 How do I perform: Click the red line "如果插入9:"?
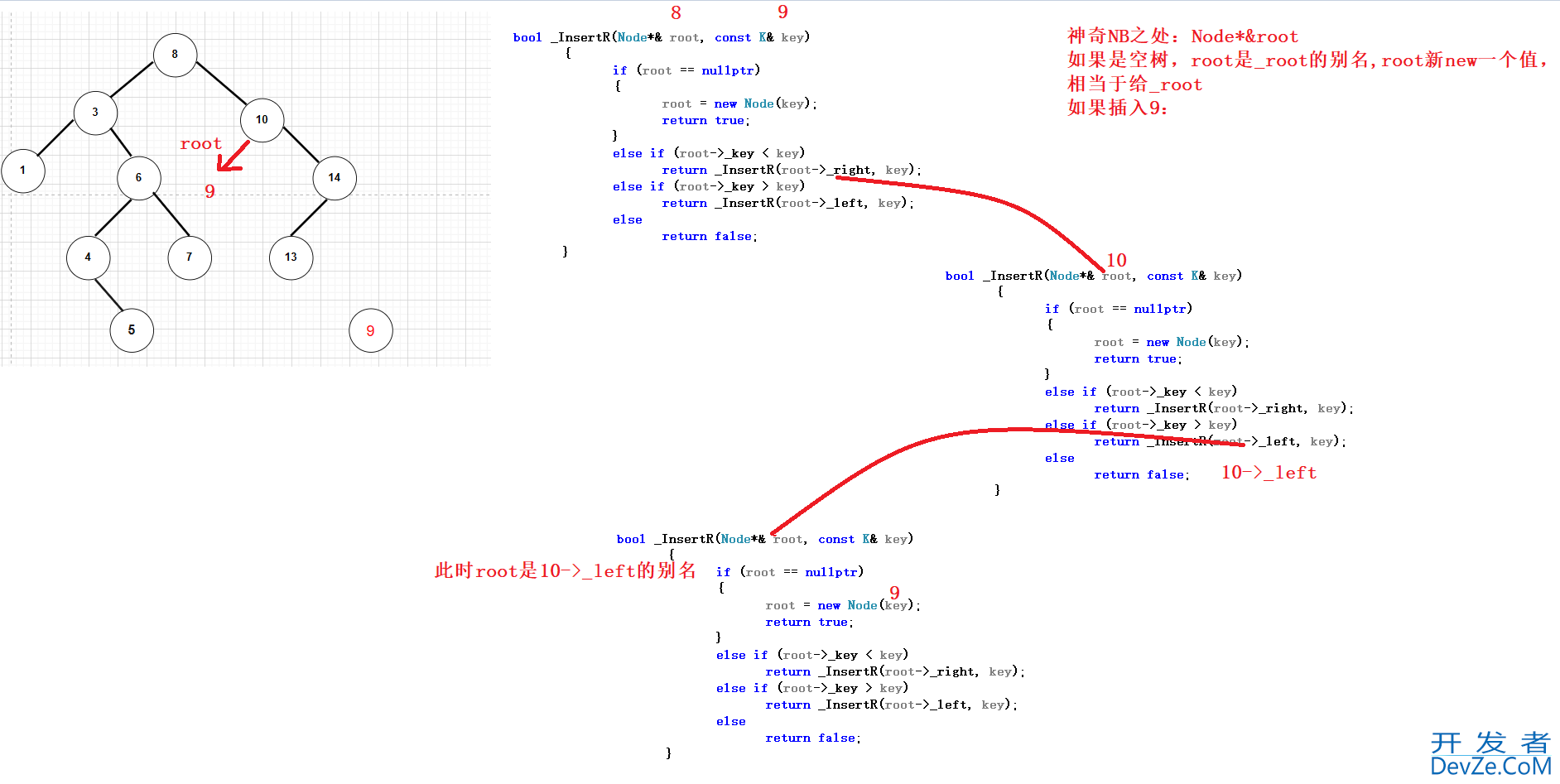(x=1117, y=108)
